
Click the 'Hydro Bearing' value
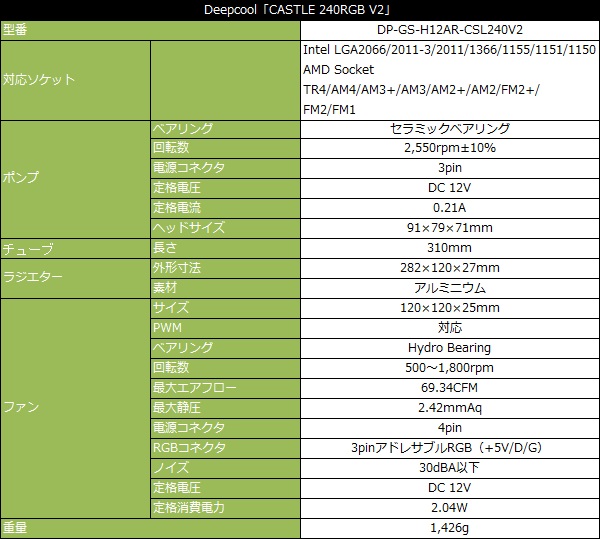[x=450, y=348]
